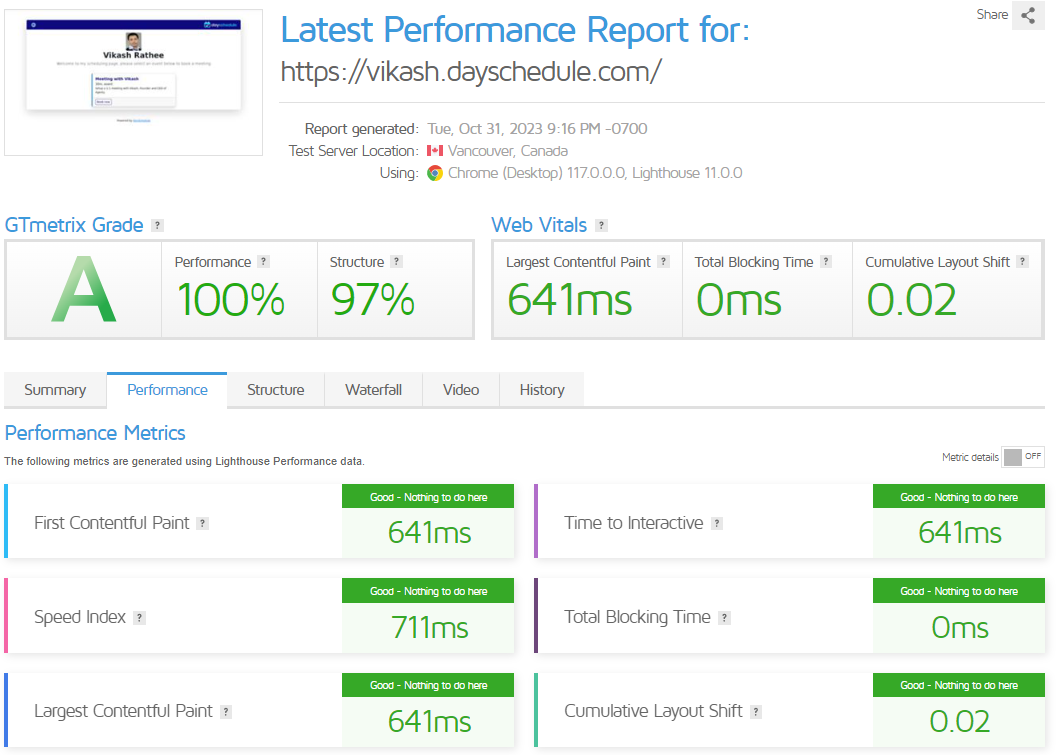Click the 0.02 Web Vitals layout shift value
This screenshot has width=1057, height=755.
(x=911, y=300)
